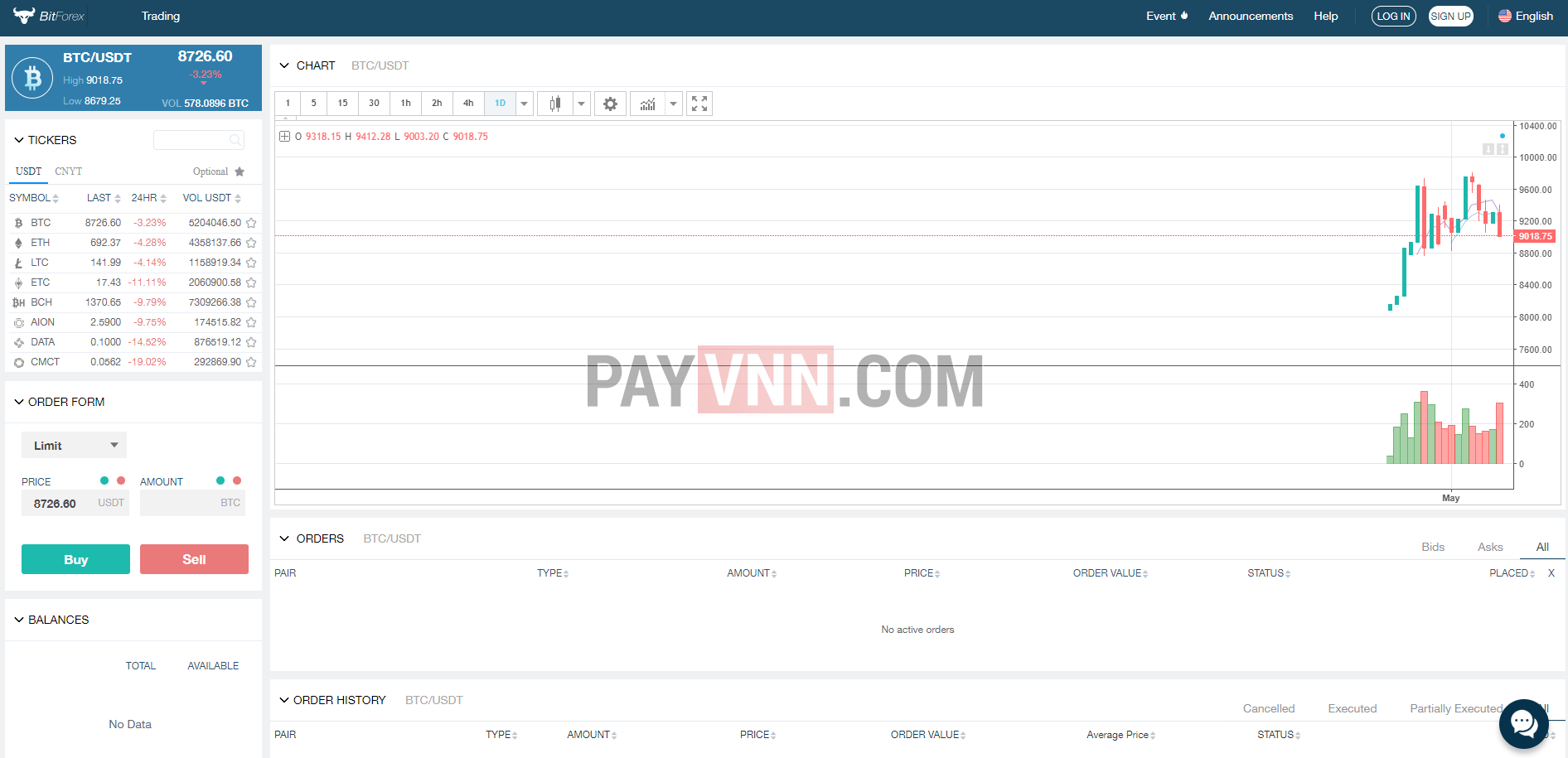
Task: Click the search icon in Tickers
Action: click(235, 140)
